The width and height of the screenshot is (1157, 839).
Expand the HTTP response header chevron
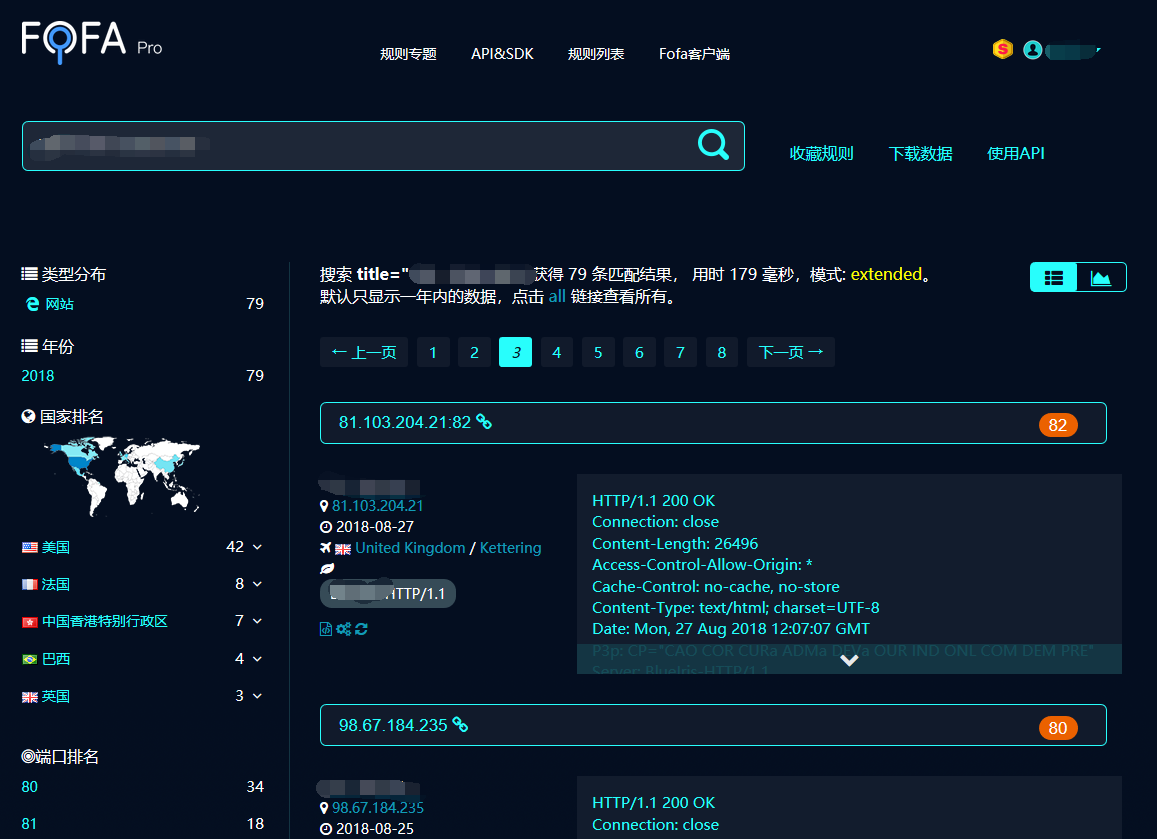(849, 660)
